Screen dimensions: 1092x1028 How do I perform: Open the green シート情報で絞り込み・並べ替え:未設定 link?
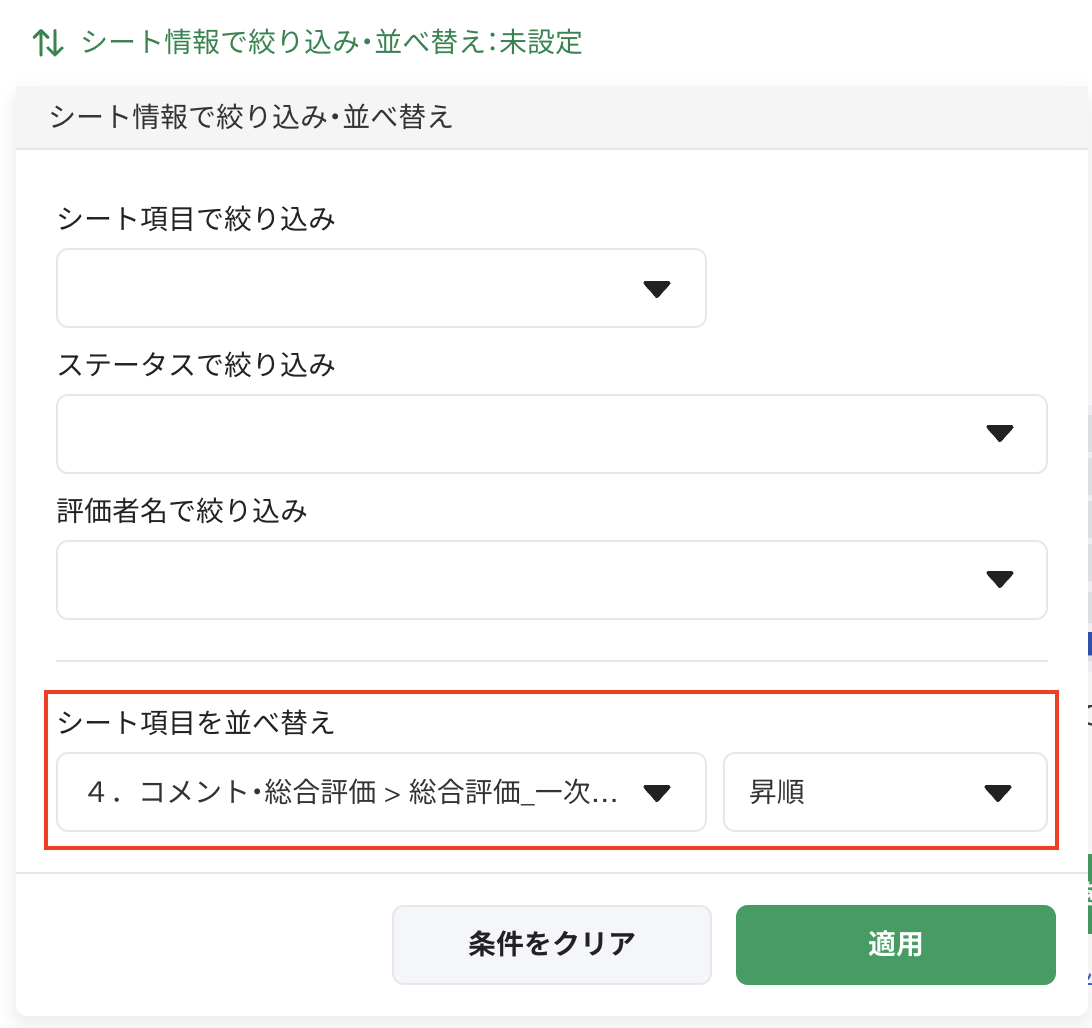tap(331, 43)
